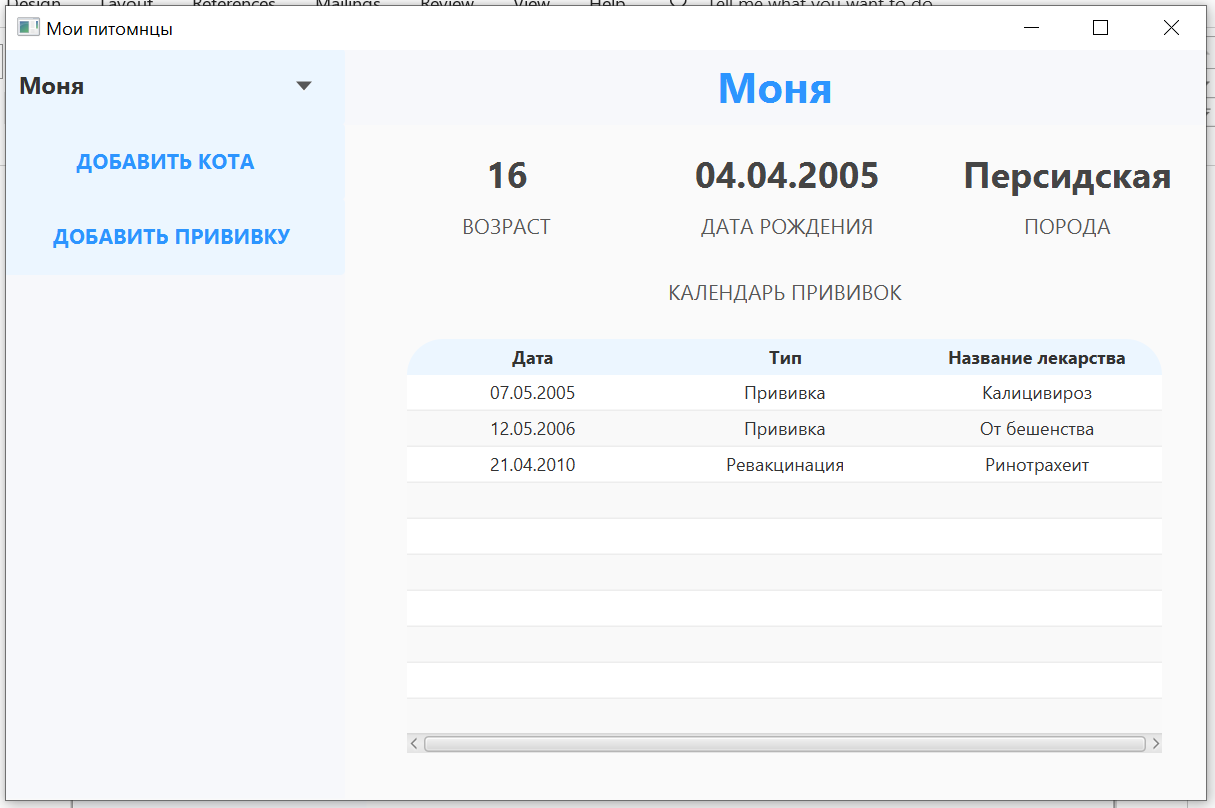
Task: Expand the Моня cat selector dropdown
Action: [303, 86]
